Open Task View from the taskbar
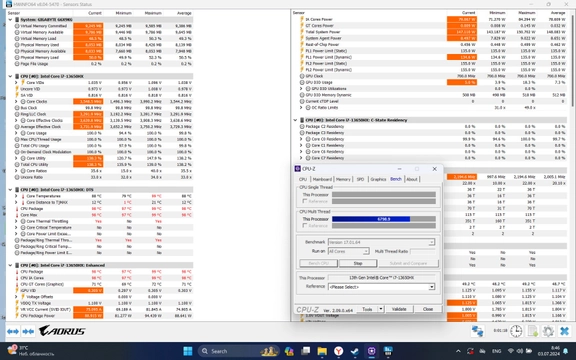Screen dimensions: 576x360 pyautogui.click(x=306, y=351)
